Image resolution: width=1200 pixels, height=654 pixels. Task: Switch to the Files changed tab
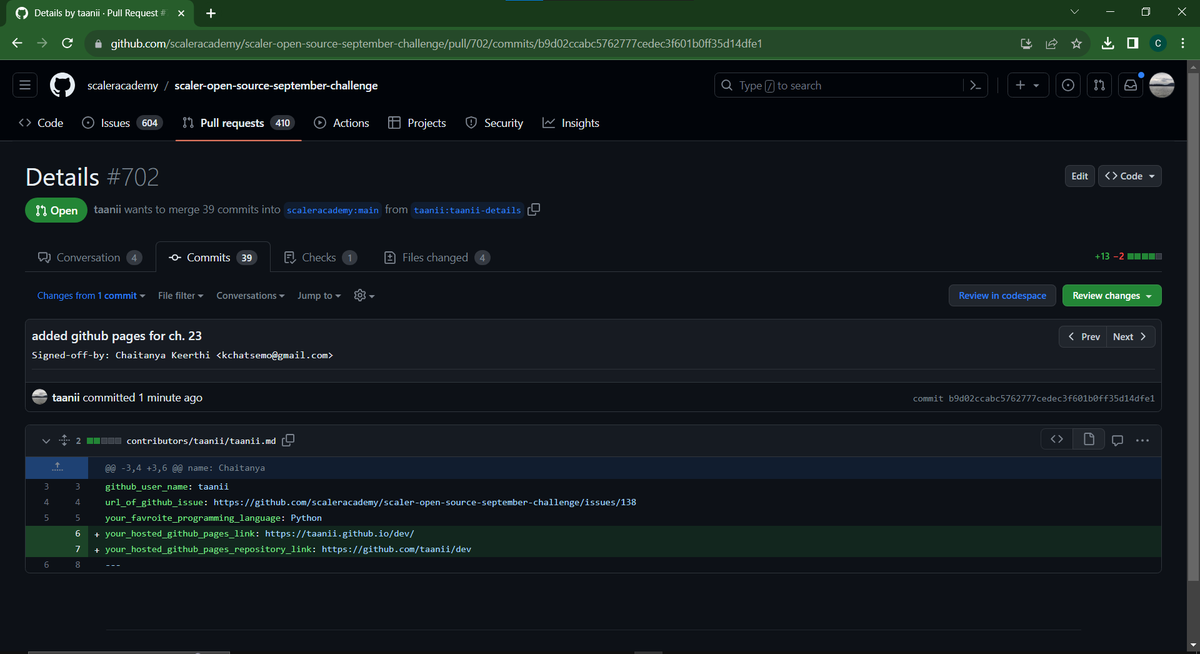[437, 257]
